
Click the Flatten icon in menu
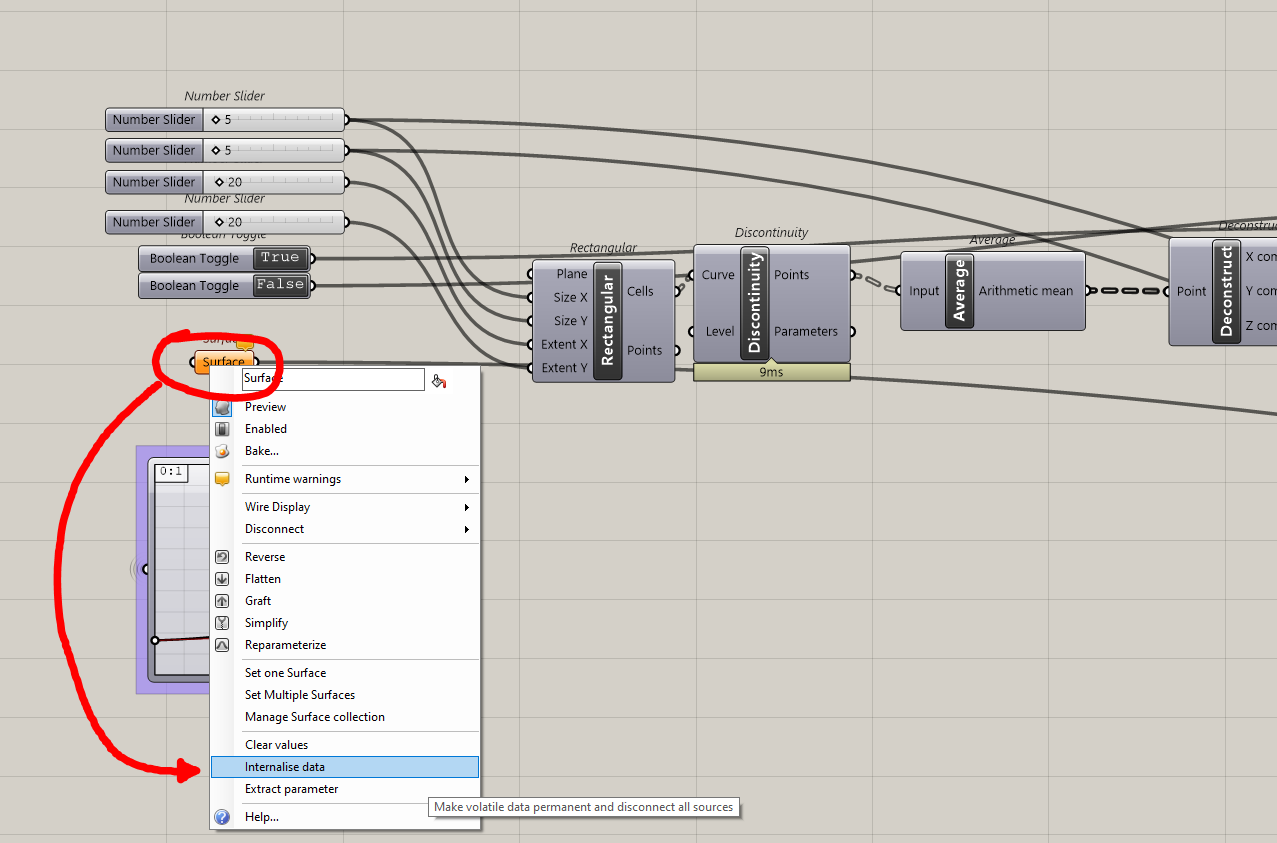coord(222,579)
